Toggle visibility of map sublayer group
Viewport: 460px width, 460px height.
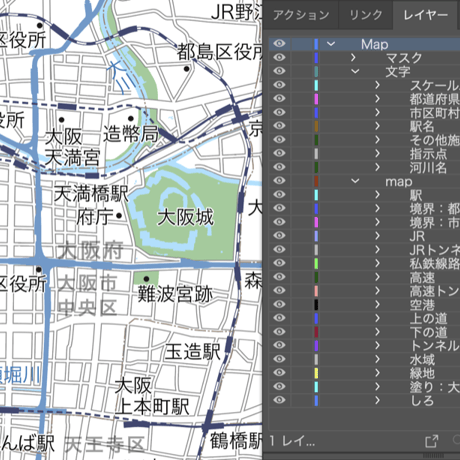[279, 180]
